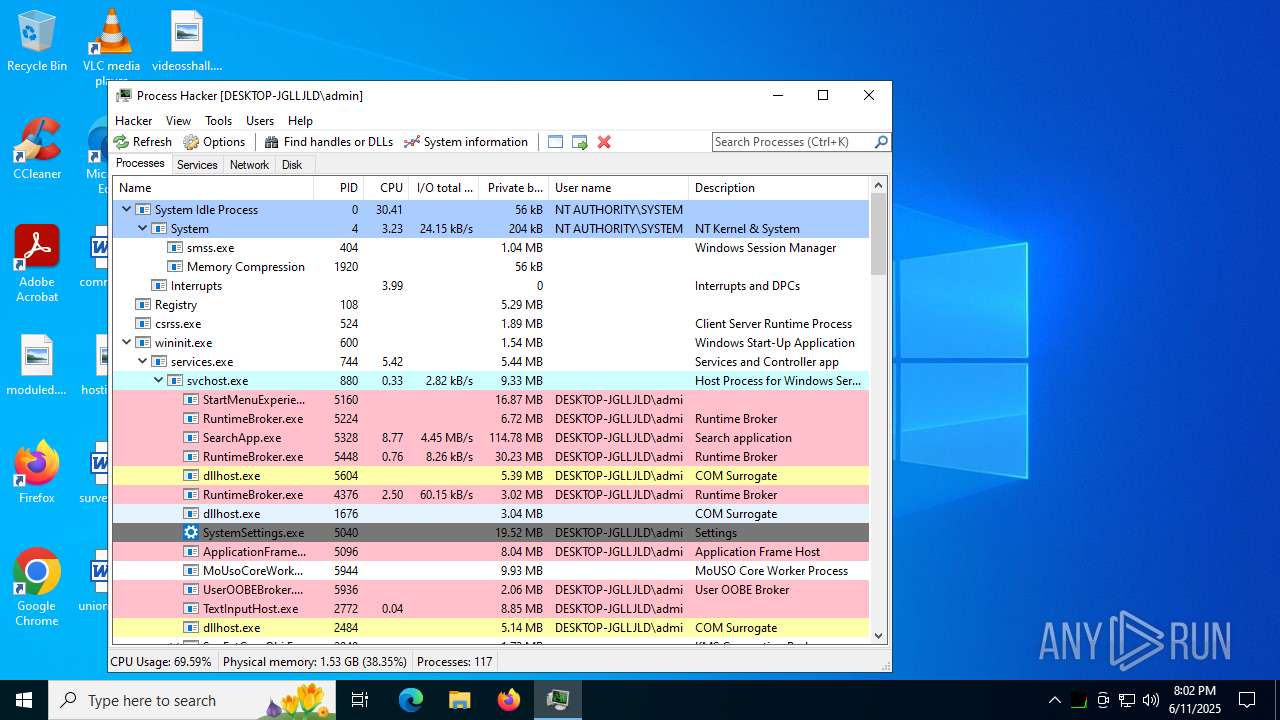The width and height of the screenshot is (1280, 720).
Task: Click the Refresh toolbar button
Action: click(143, 142)
